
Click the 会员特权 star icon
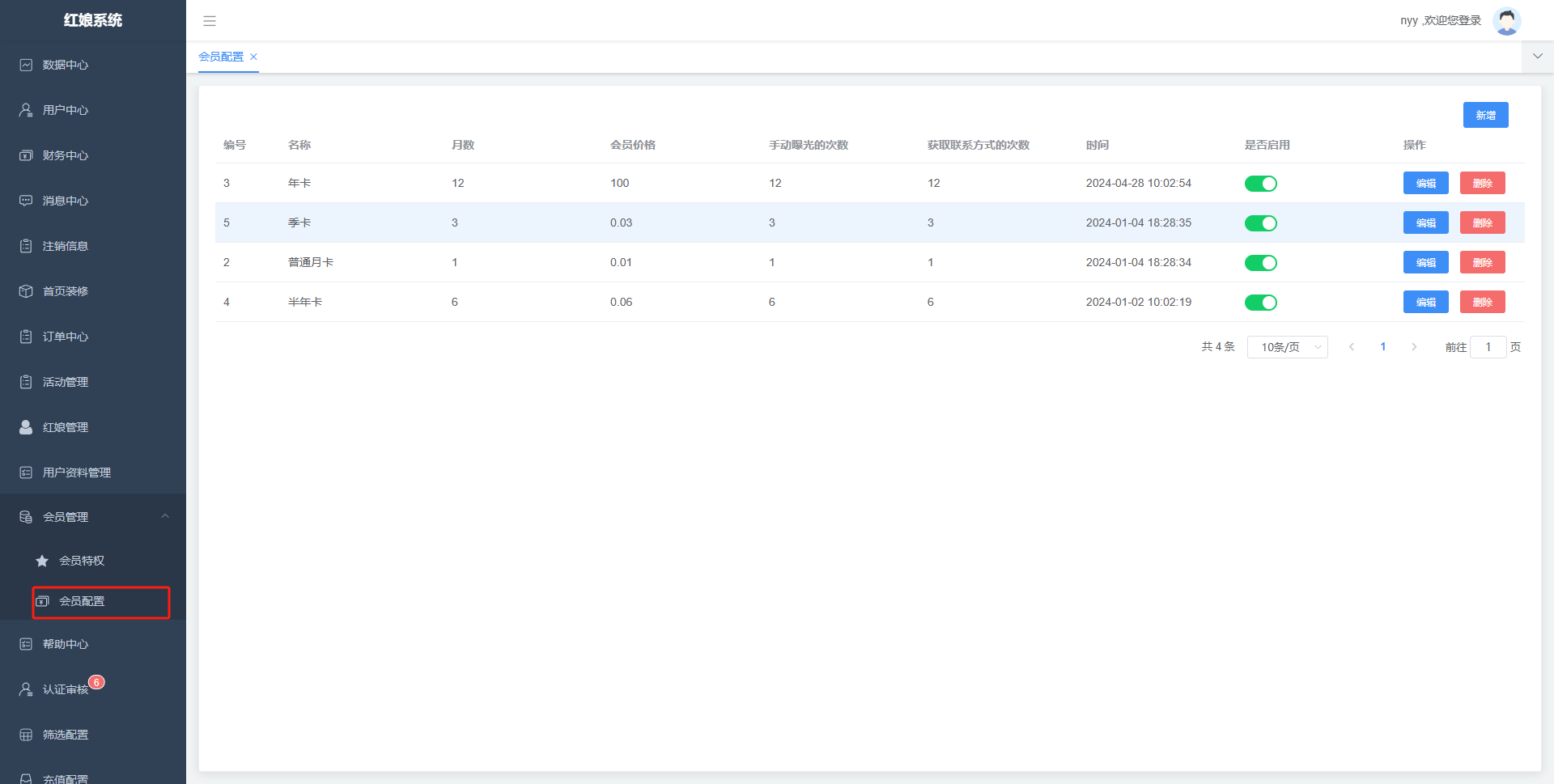click(x=42, y=561)
